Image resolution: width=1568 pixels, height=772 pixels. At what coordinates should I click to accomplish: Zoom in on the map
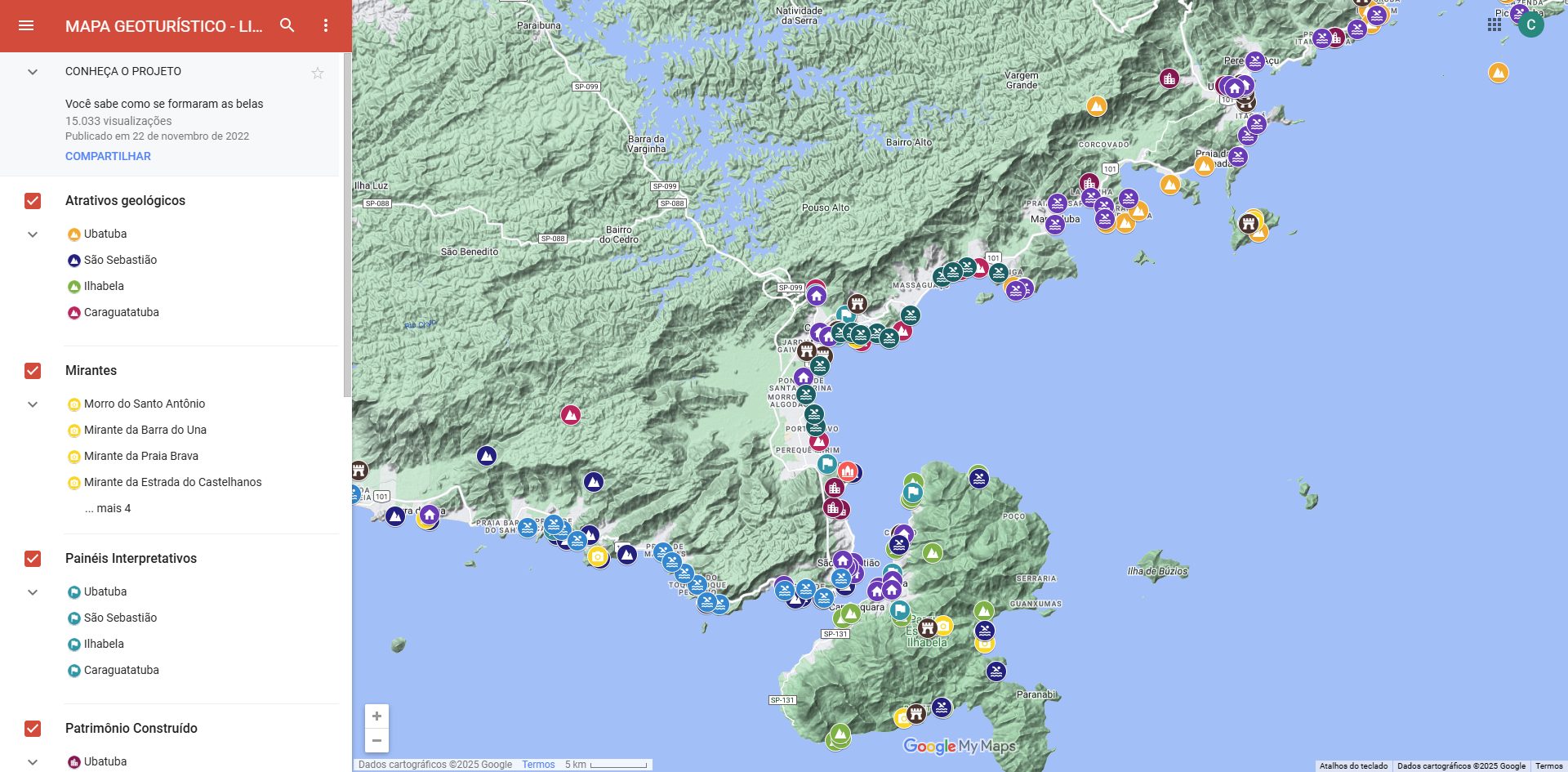coord(376,716)
